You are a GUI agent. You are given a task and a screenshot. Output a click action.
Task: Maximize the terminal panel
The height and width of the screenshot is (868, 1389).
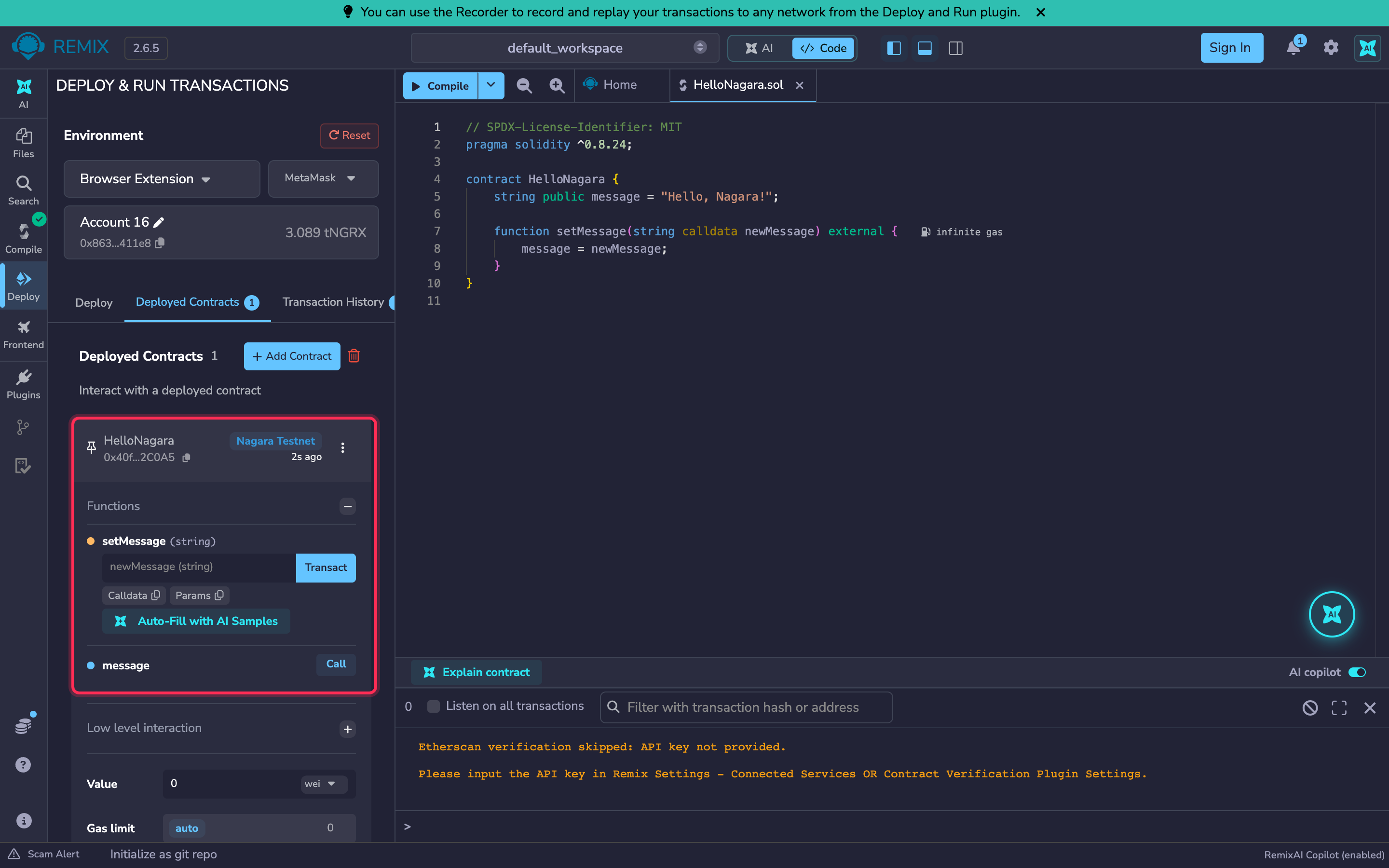(1339, 707)
